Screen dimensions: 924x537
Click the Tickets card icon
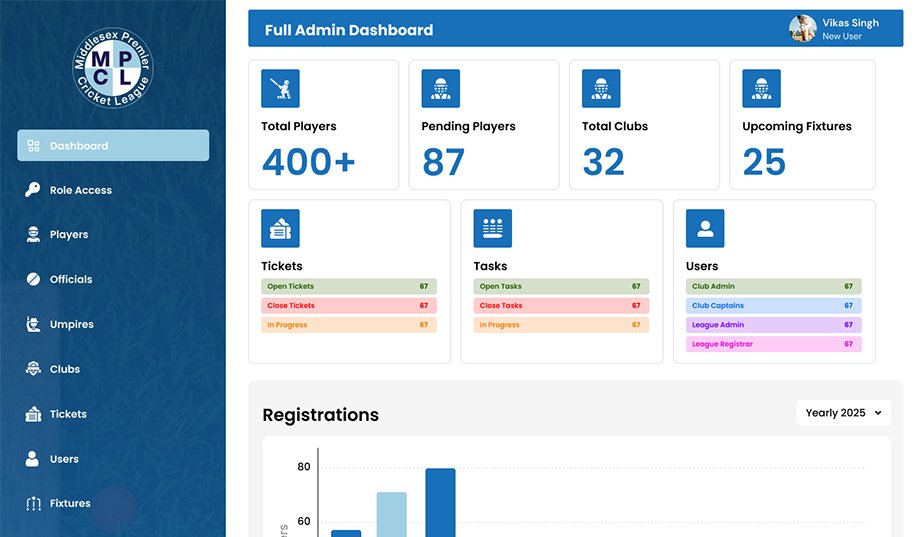(280, 229)
